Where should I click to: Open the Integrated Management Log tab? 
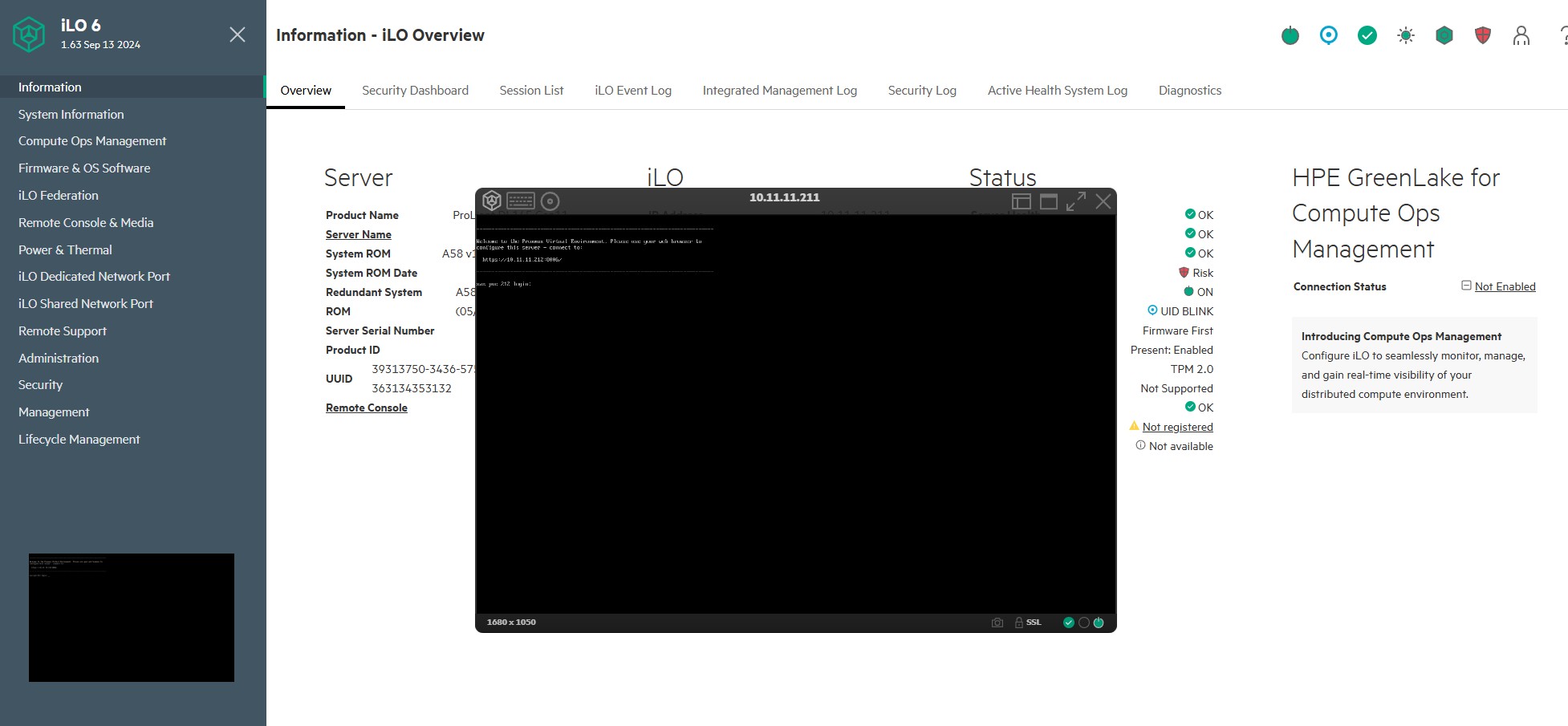780,91
